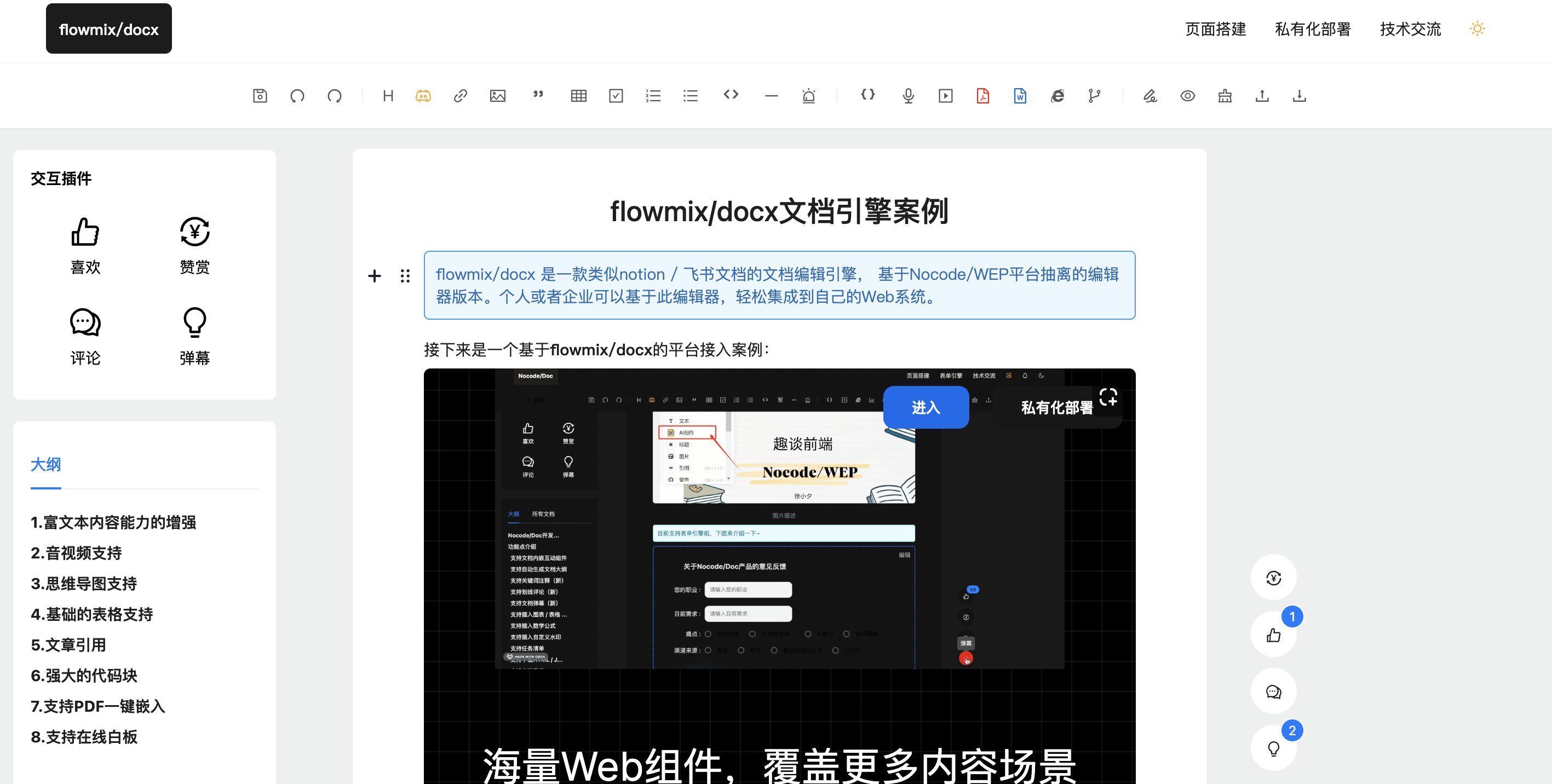Click the floating like button with badge 1
This screenshot has height=784, width=1552.
pos(1273,635)
